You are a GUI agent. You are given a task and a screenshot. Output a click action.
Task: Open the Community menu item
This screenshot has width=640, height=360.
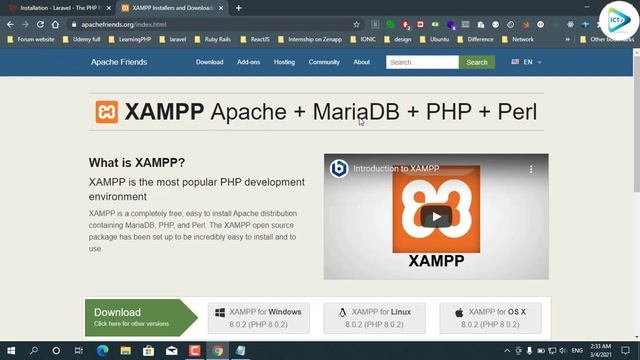[x=324, y=62]
